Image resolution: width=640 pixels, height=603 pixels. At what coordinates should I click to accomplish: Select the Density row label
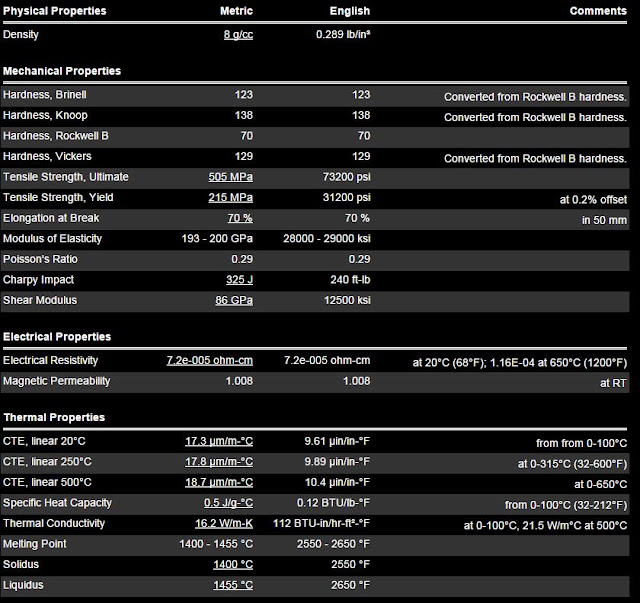21,35
